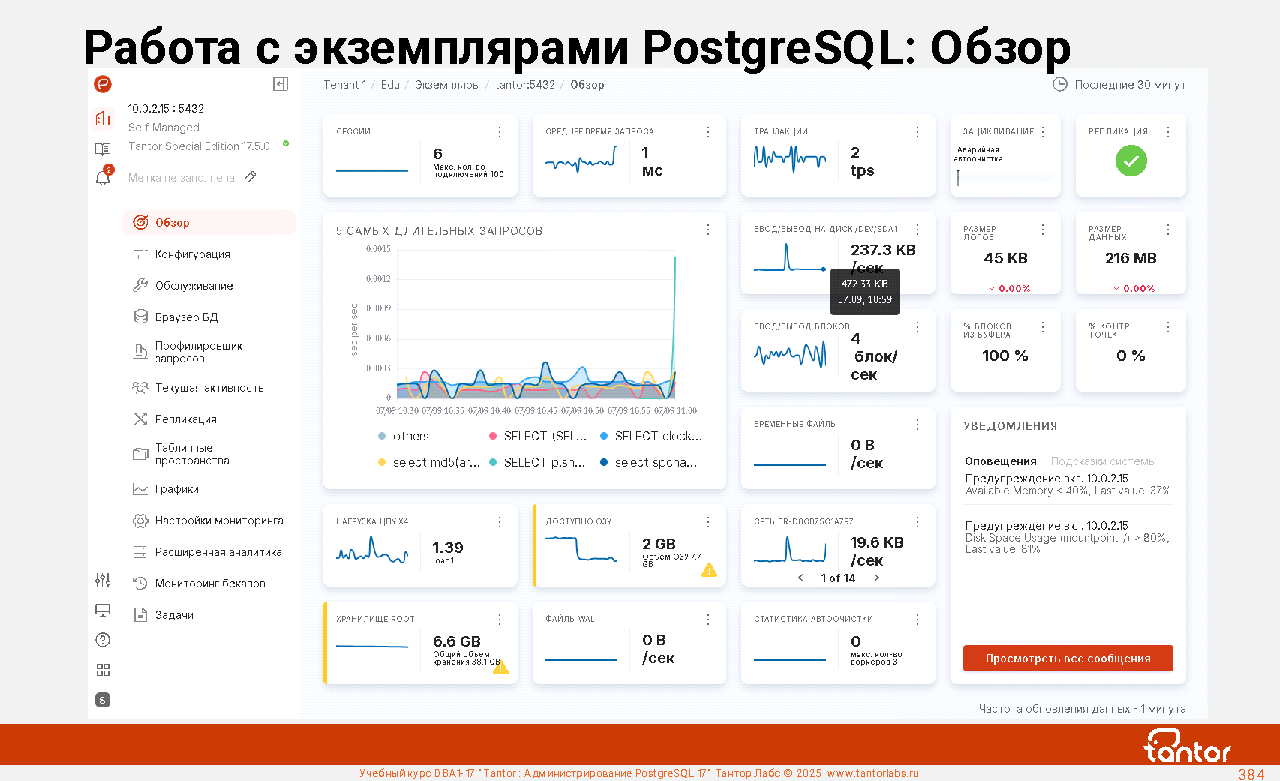Image resolution: width=1280 pixels, height=781 pixels.
Task: Open the three-dot menu on Сессии card
Action: coord(499,132)
